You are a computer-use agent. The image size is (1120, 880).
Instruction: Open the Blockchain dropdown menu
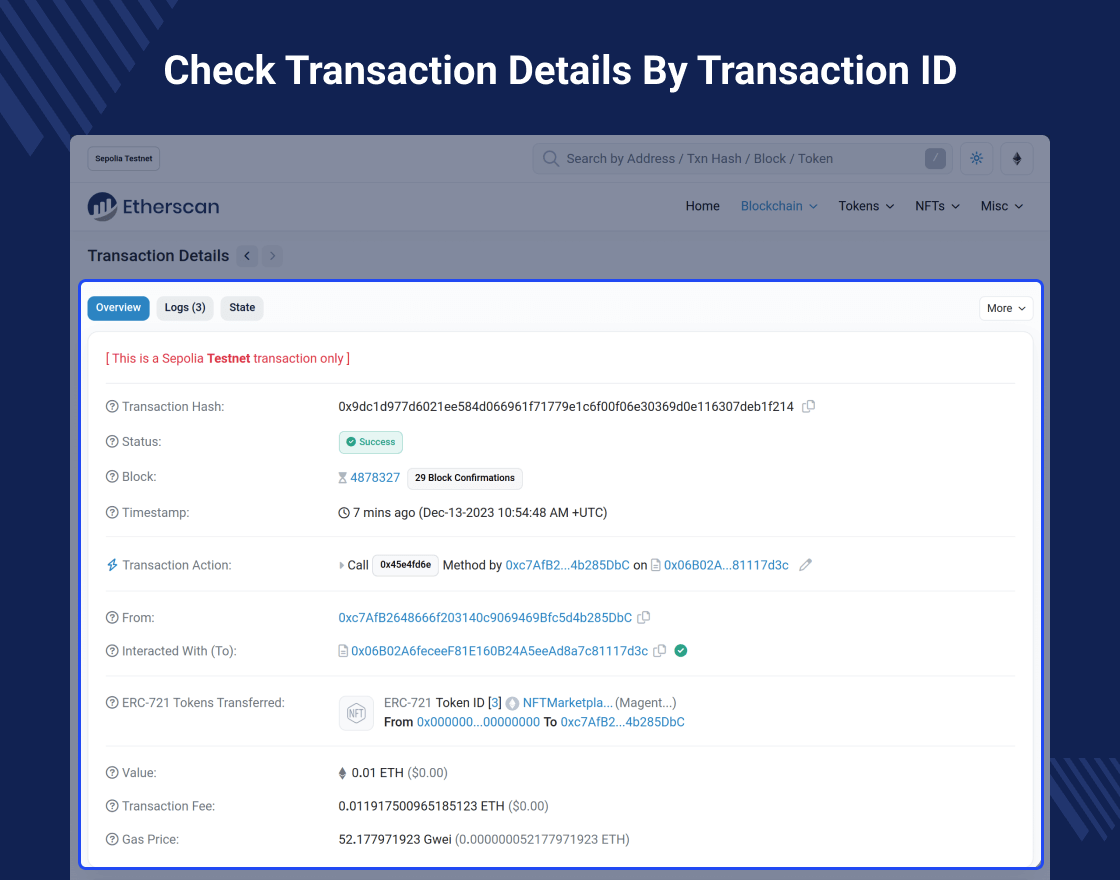tap(779, 206)
